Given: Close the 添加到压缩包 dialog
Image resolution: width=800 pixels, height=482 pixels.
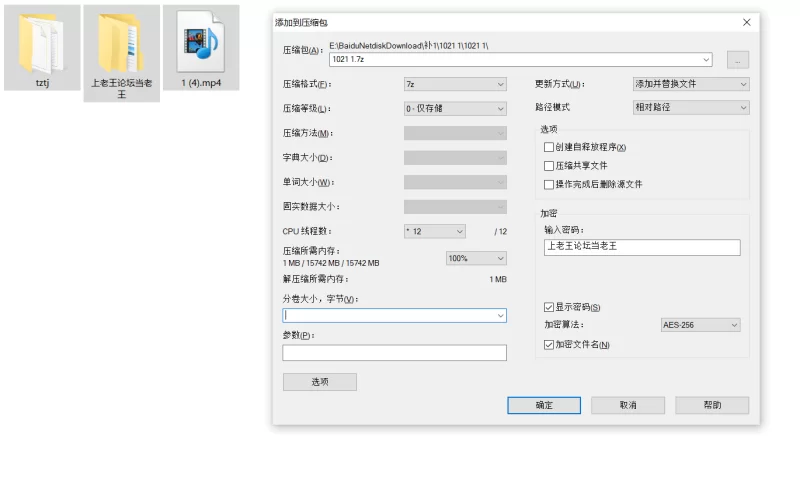Looking at the screenshot, I should pos(746,22).
